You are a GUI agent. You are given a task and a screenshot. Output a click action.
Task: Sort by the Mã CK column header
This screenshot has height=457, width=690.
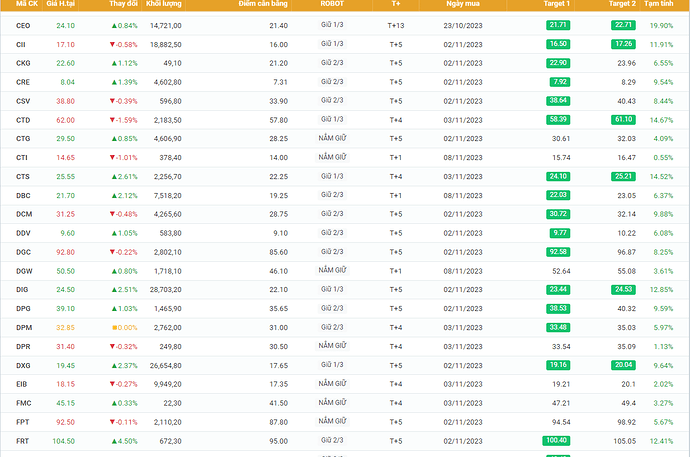[x=27, y=4]
